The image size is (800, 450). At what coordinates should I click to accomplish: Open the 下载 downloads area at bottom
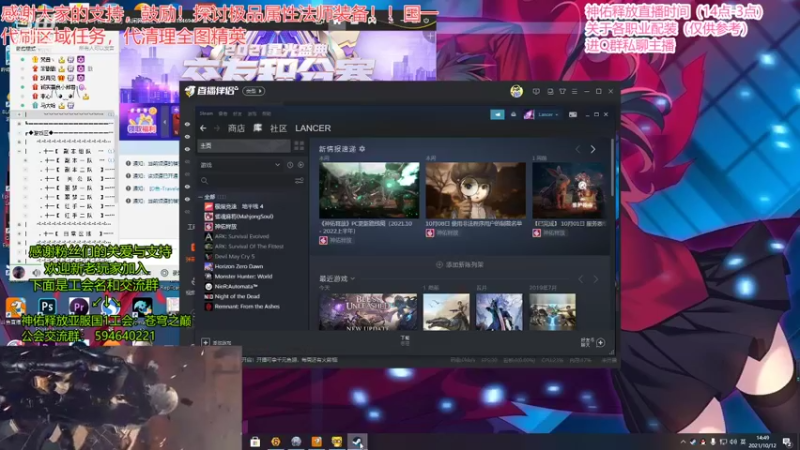pyautogui.click(x=405, y=340)
